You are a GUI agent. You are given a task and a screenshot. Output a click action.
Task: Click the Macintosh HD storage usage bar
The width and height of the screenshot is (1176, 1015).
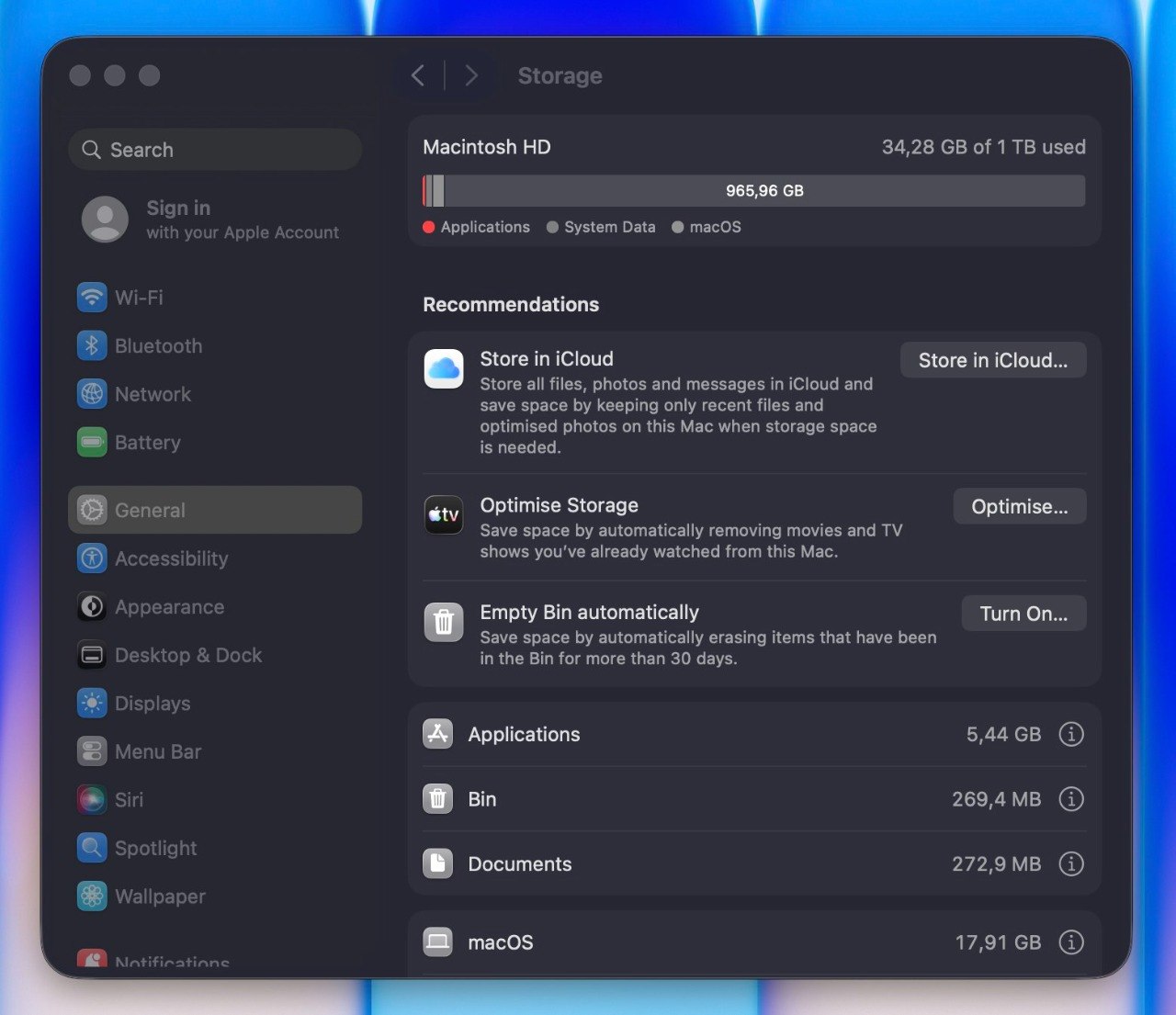tap(754, 191)
